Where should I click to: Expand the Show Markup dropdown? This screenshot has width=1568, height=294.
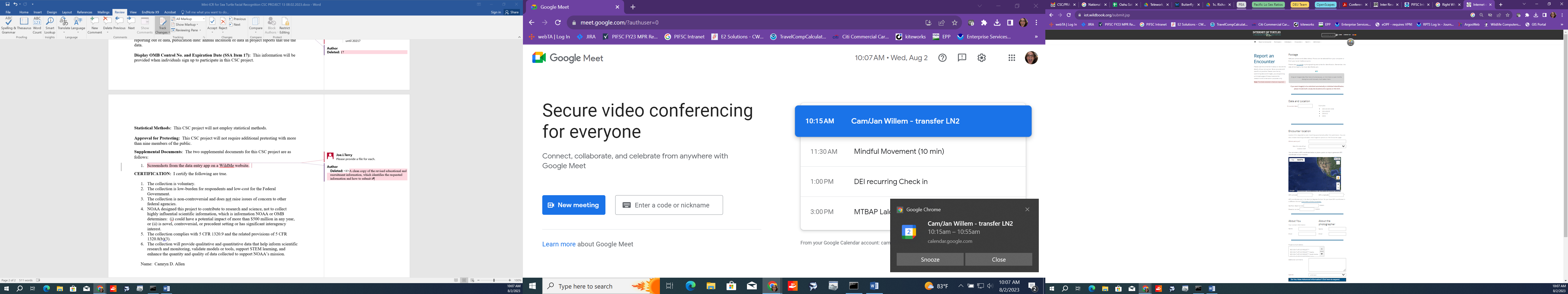187,24
